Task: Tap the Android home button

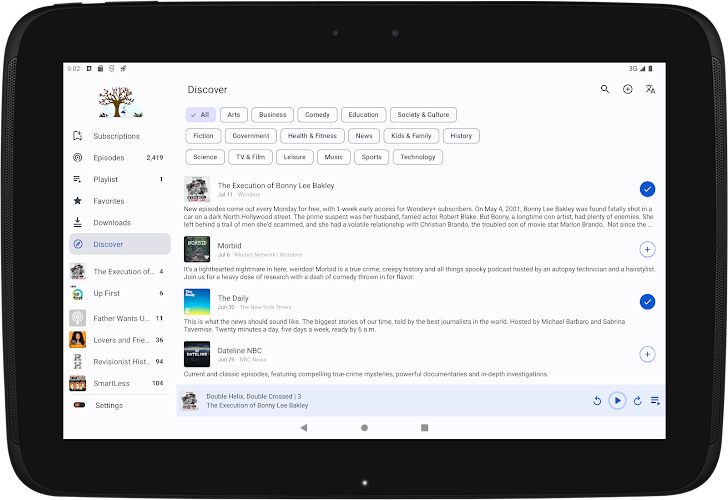Action: coord(364,428)
